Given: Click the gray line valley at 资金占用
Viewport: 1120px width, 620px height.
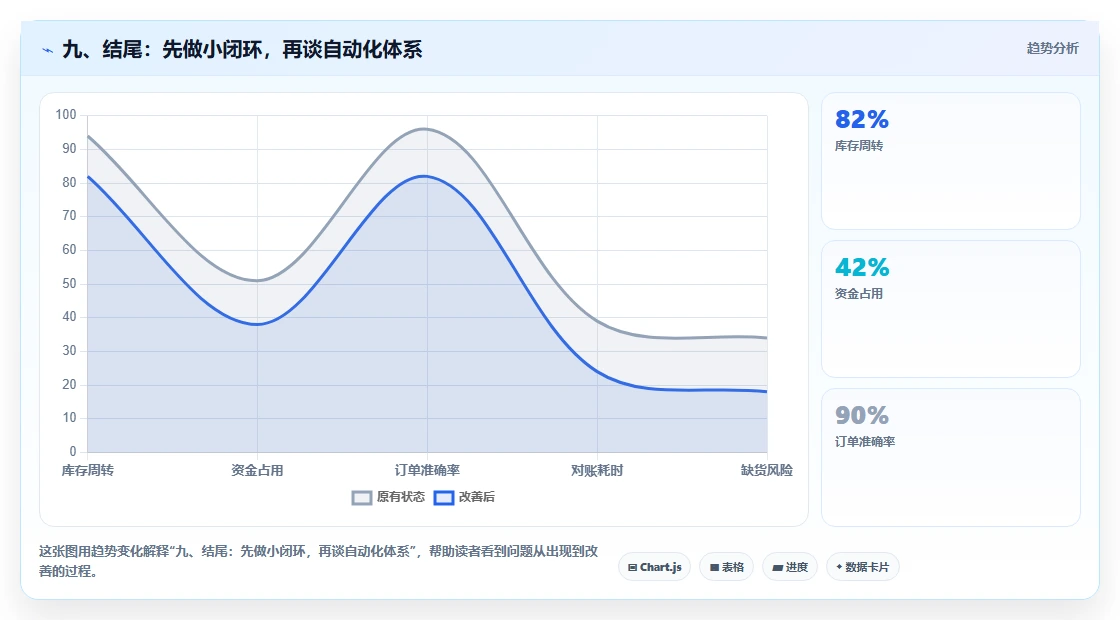Looking at the screenshot, I should pyautogui.click(x=257, y=280).
